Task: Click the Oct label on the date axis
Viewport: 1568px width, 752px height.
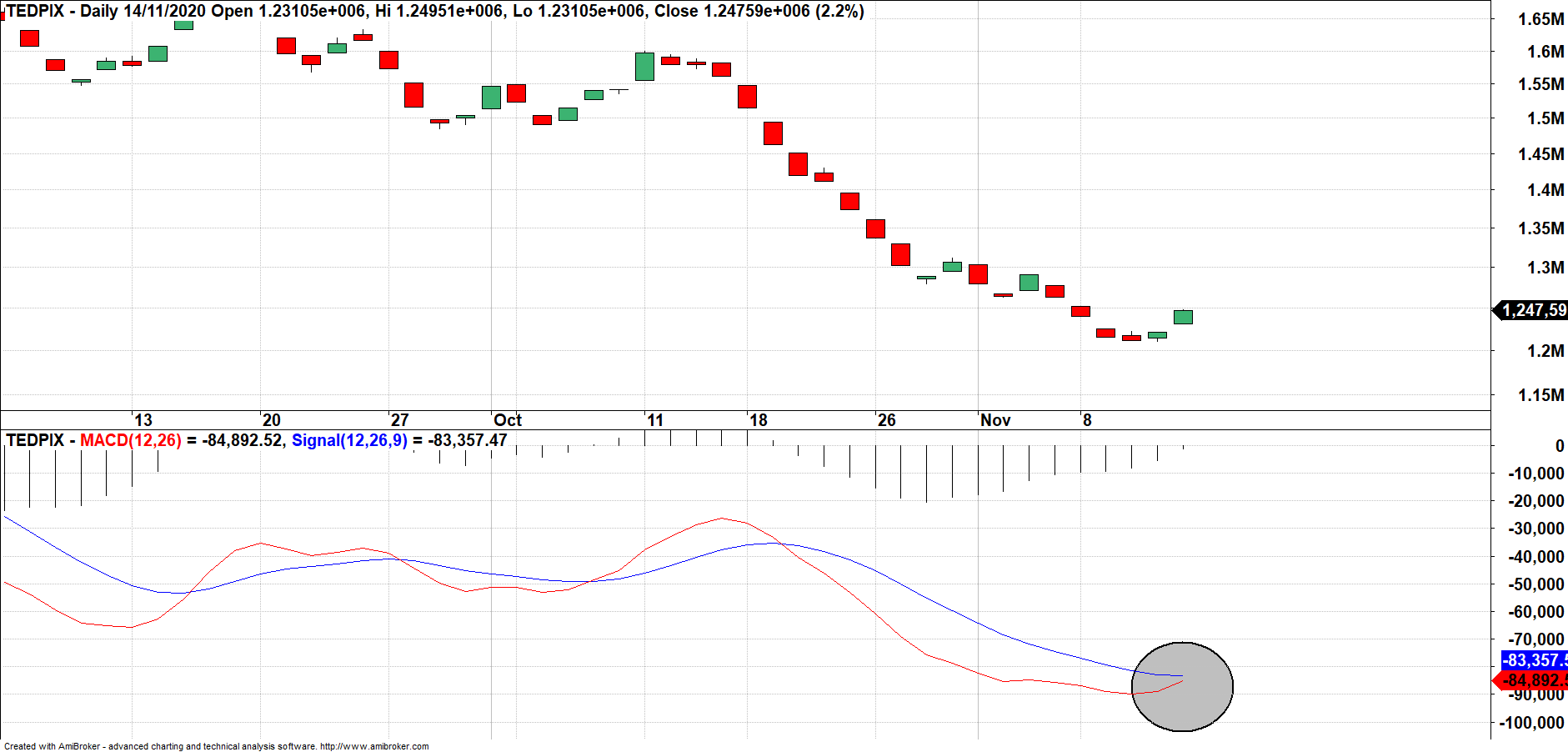Action: click(x=507, y=420)
